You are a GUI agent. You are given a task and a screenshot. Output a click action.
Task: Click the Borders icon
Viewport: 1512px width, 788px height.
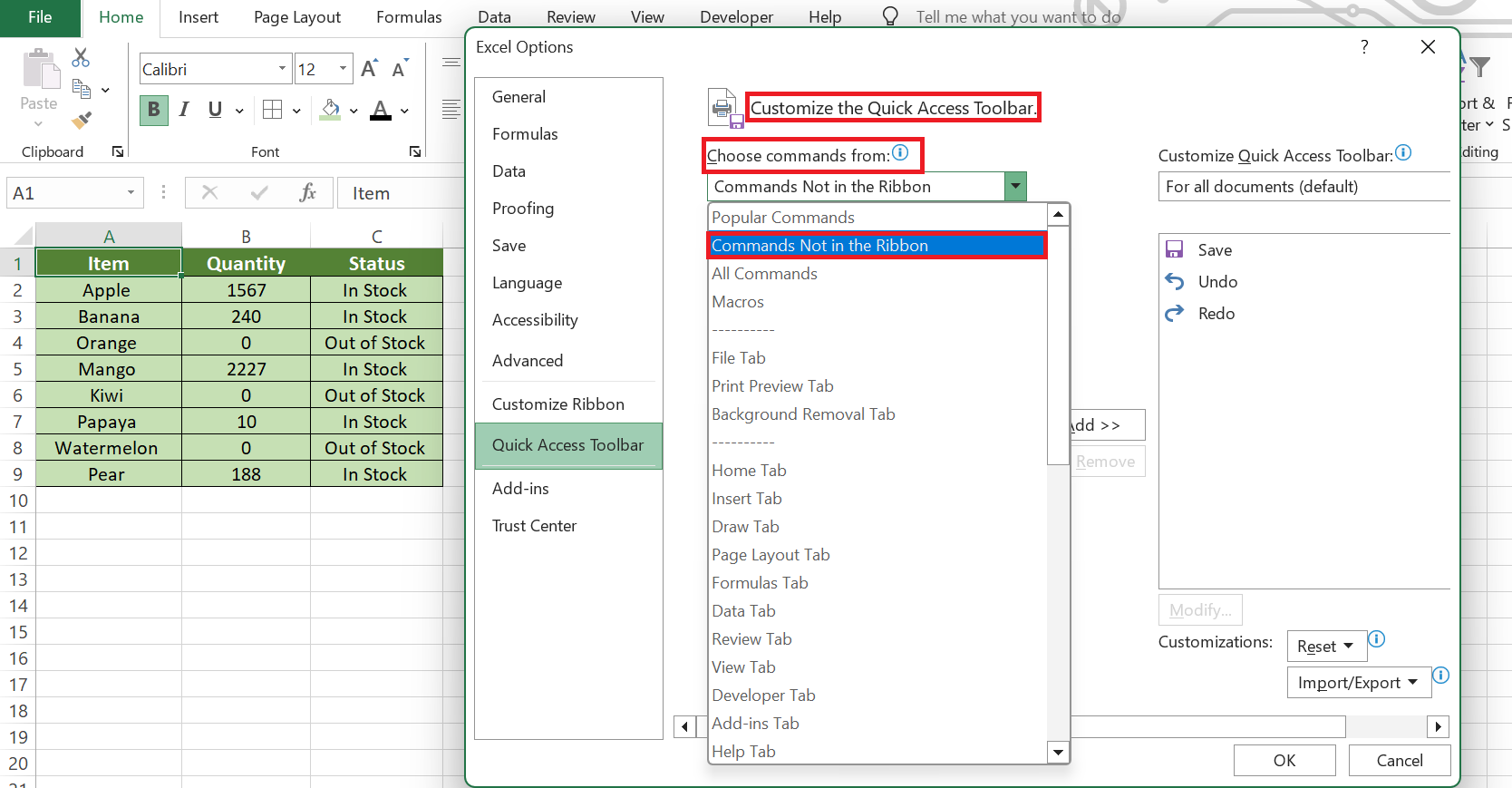(272, 110)
